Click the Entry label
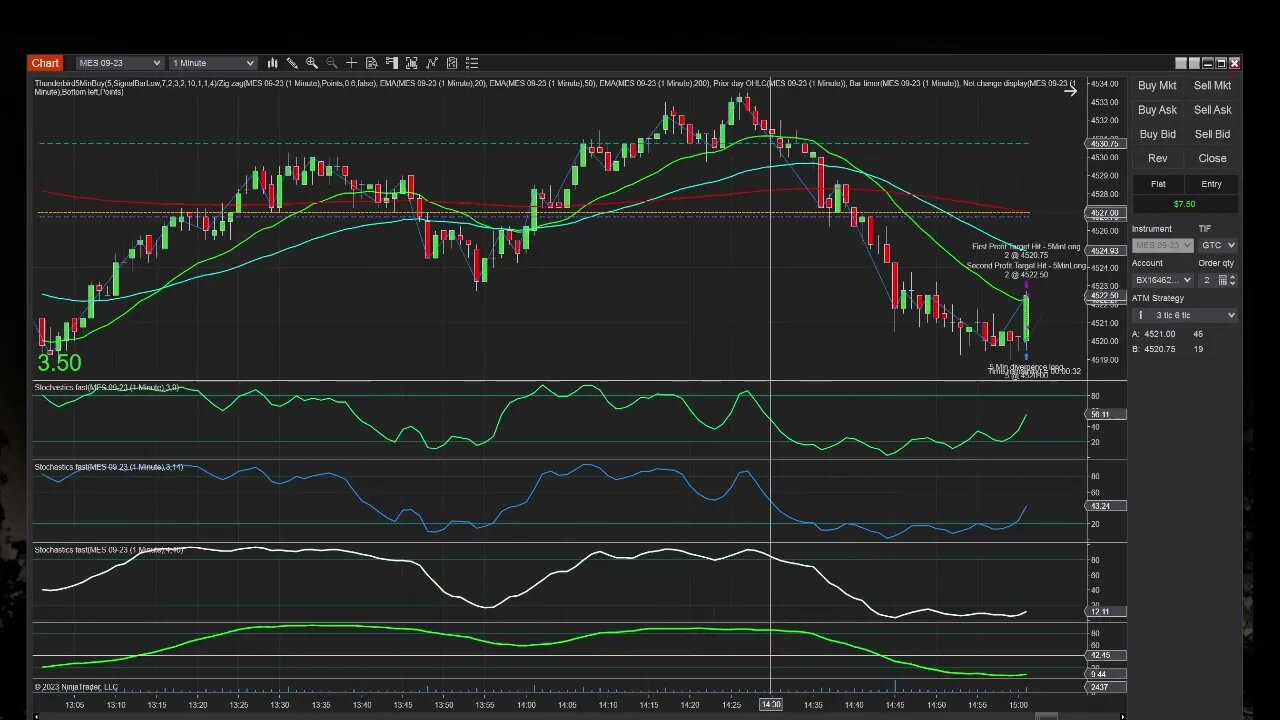 [1211, 184]
